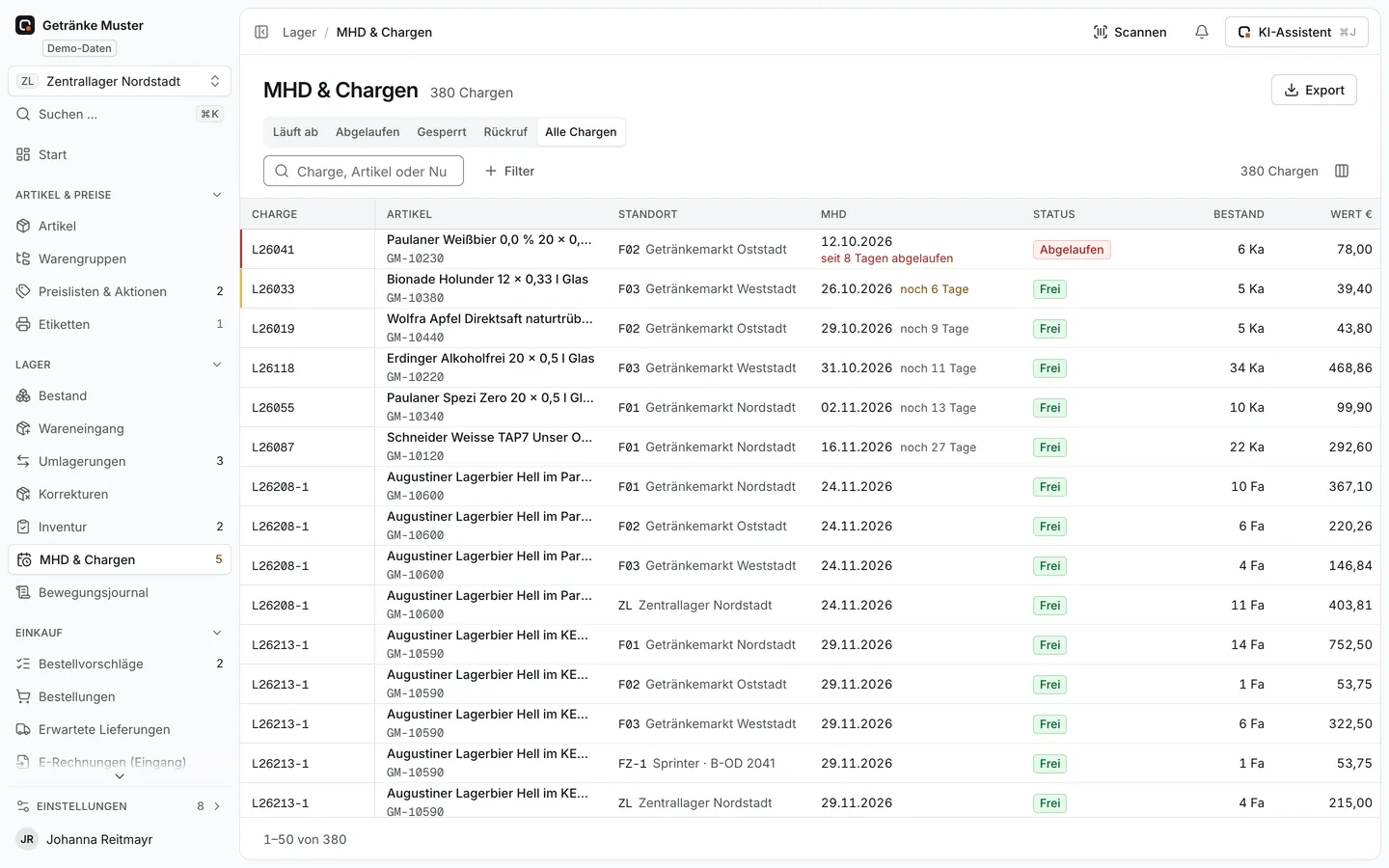Image resolution: width=1389 pixels, height=868 pixels.
Task: Open user profile Johanna Reitmayr
Action: 120,839
